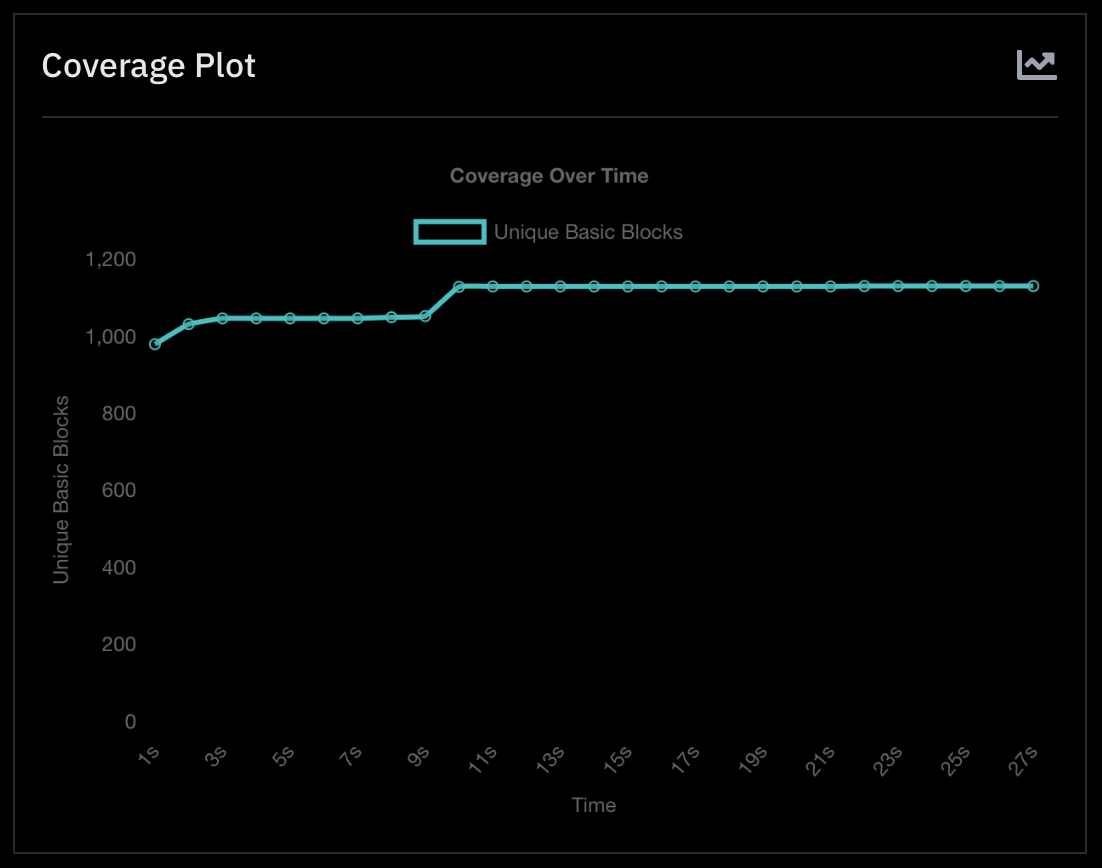Toggle the Unique Basic Blocks legend label

click(588, 232)
